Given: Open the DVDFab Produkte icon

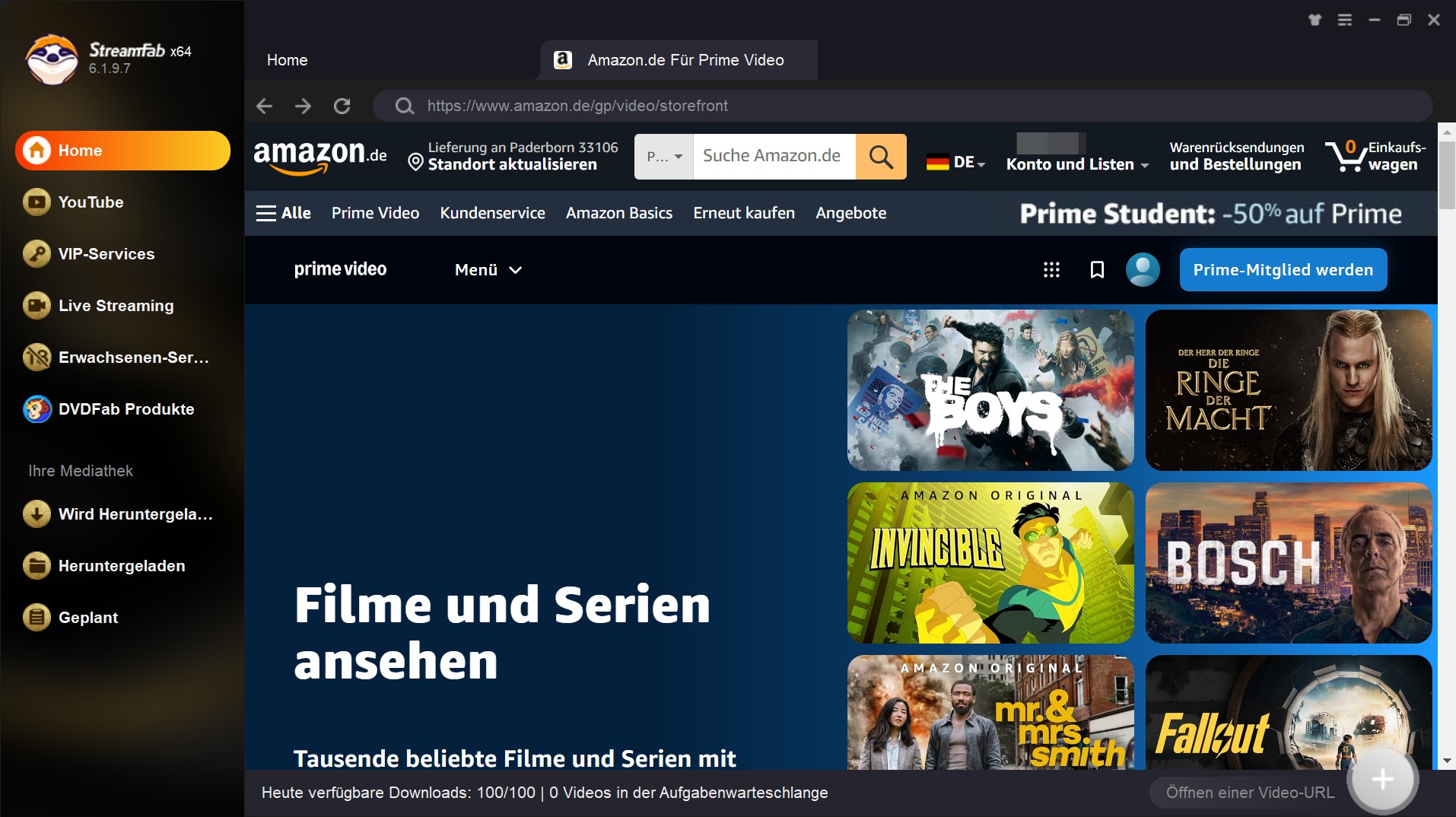Looking at the screenshot, I should coord(37,409).
